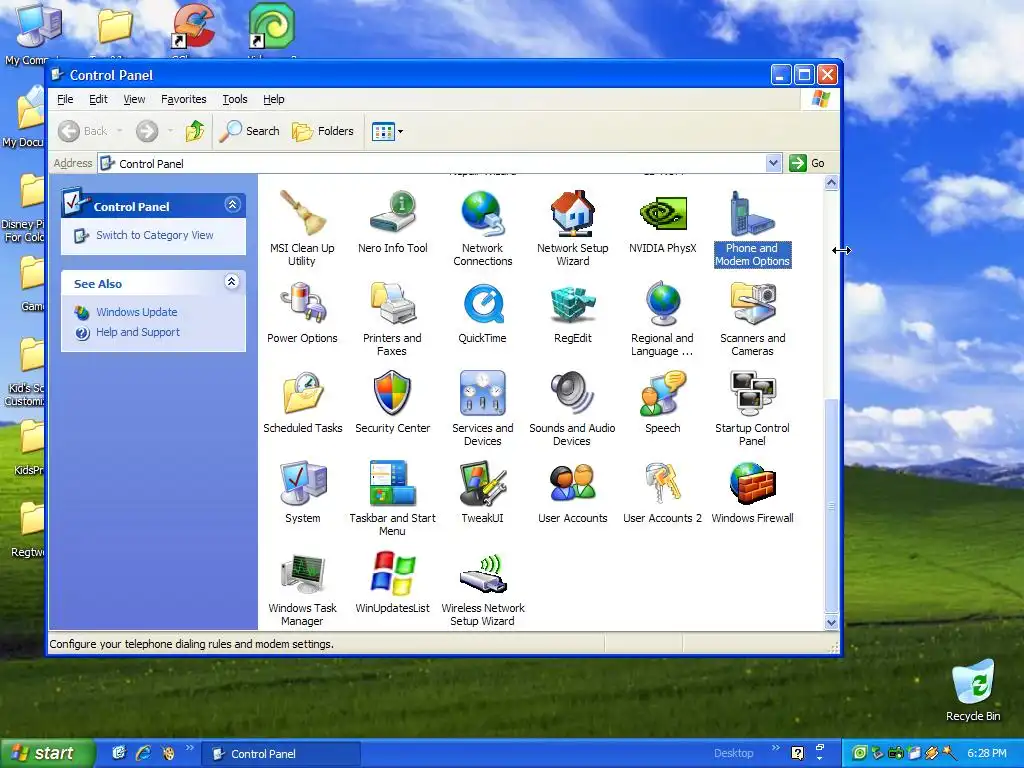Click the Search toolbar button
Image resolution: width=1024 pixels, height=768 pixels.
(249, 131)
